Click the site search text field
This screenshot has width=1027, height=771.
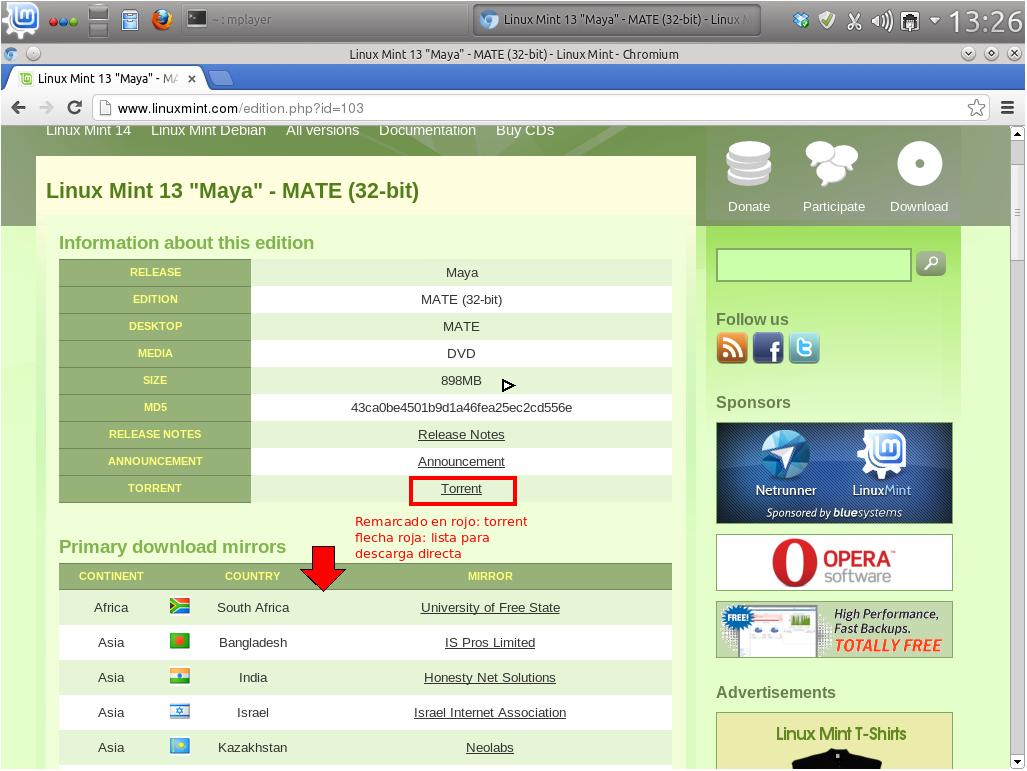813,265
